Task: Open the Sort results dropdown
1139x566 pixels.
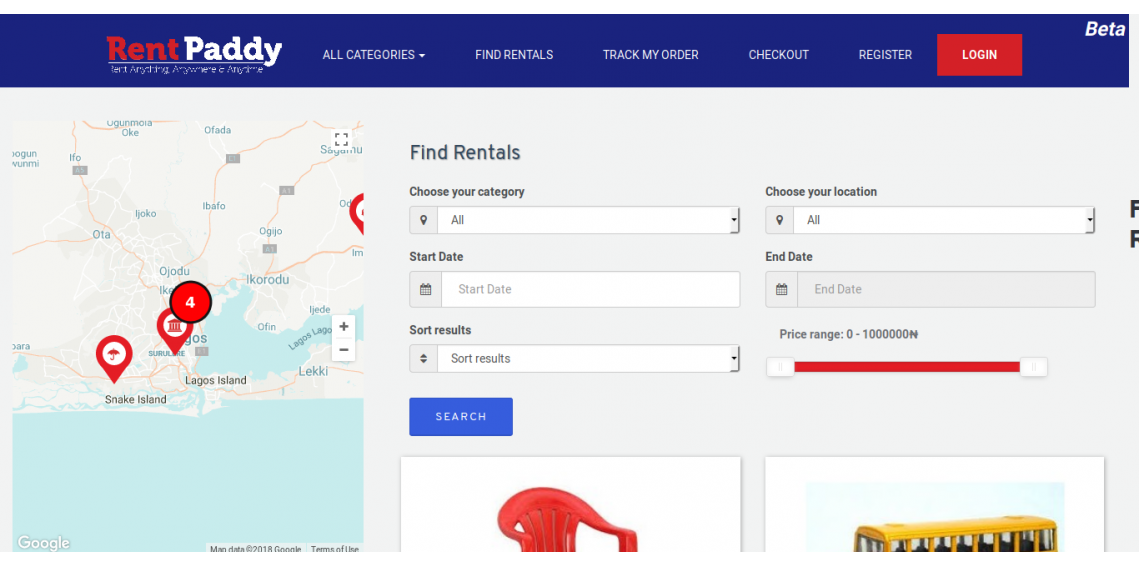Action: 588,358
